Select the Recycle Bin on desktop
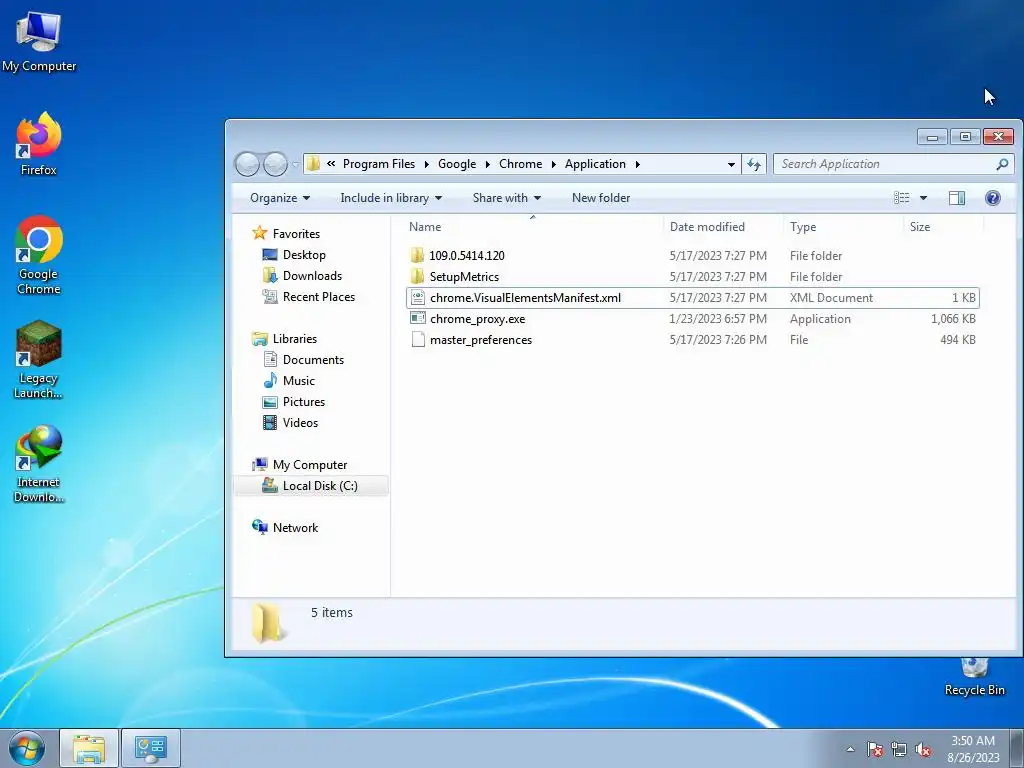Image resolution: width=1024 pixels, height=768 pixels. click(974, 678)
